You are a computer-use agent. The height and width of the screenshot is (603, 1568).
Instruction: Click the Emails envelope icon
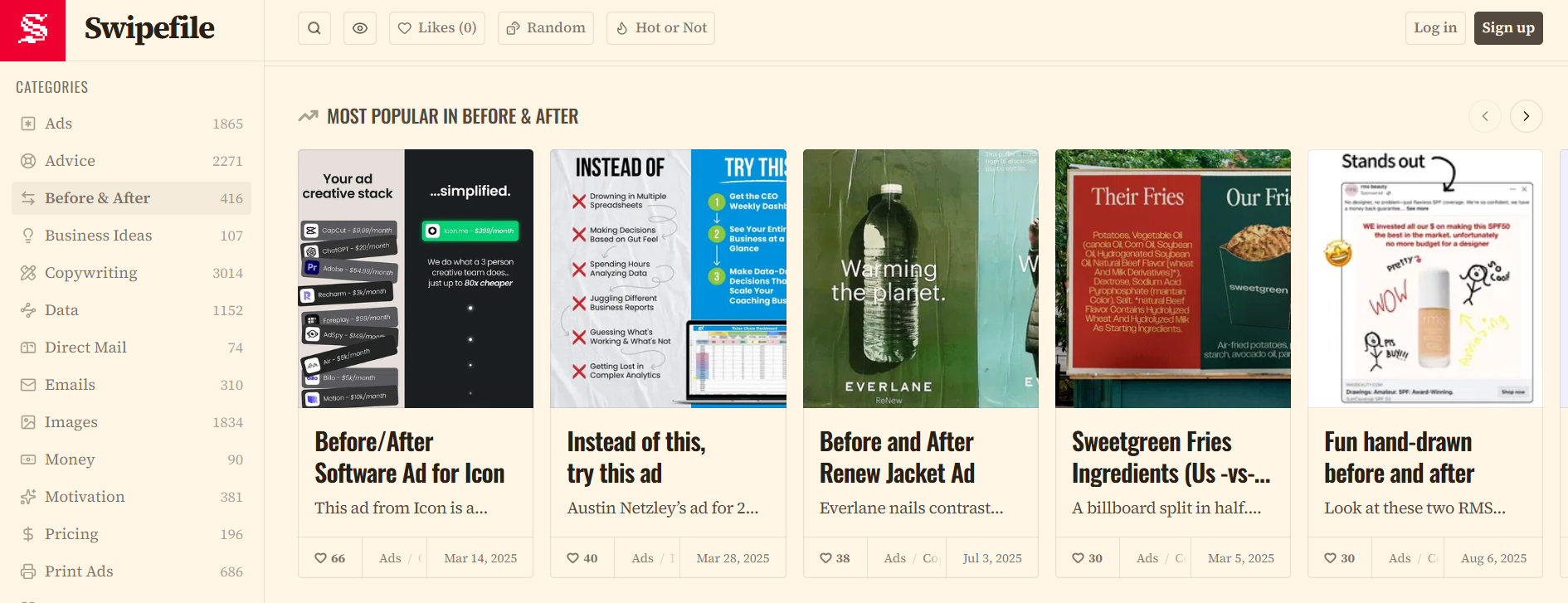(28, 385)
